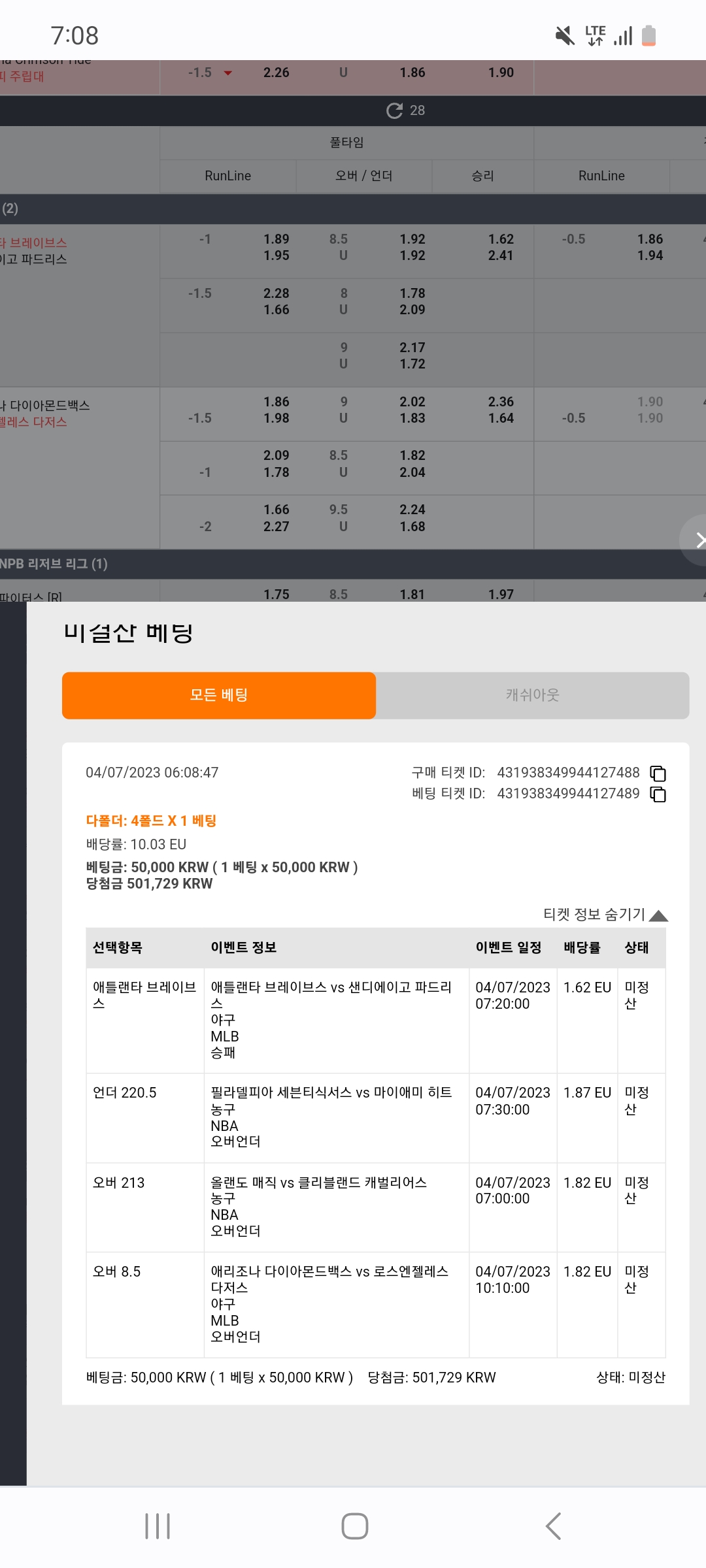Tap the first RunLine column header under 풀타임
This screenshot has height=1568, width=706.
tap(228, 176)
